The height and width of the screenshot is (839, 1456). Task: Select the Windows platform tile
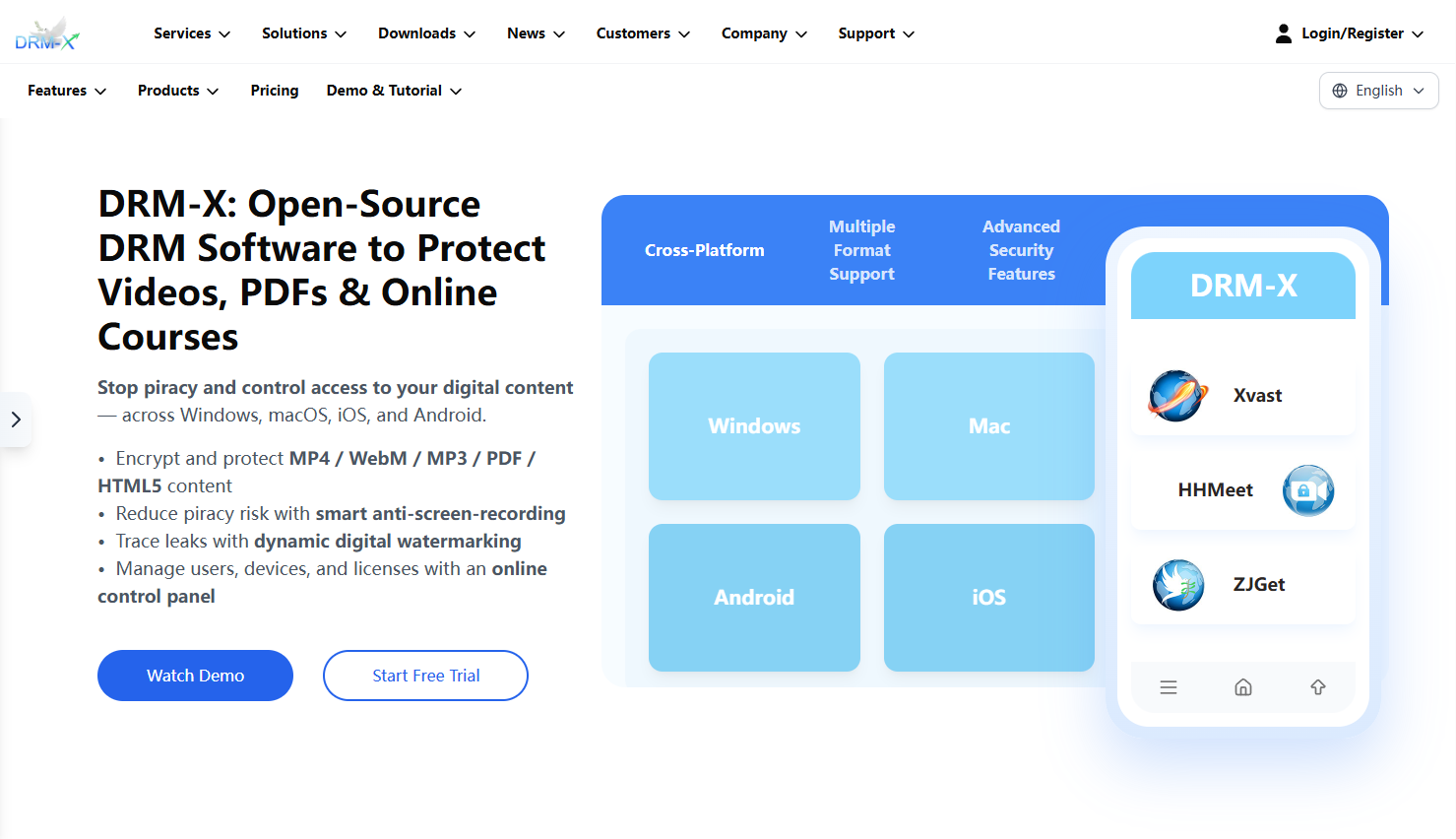click(754, 426)
